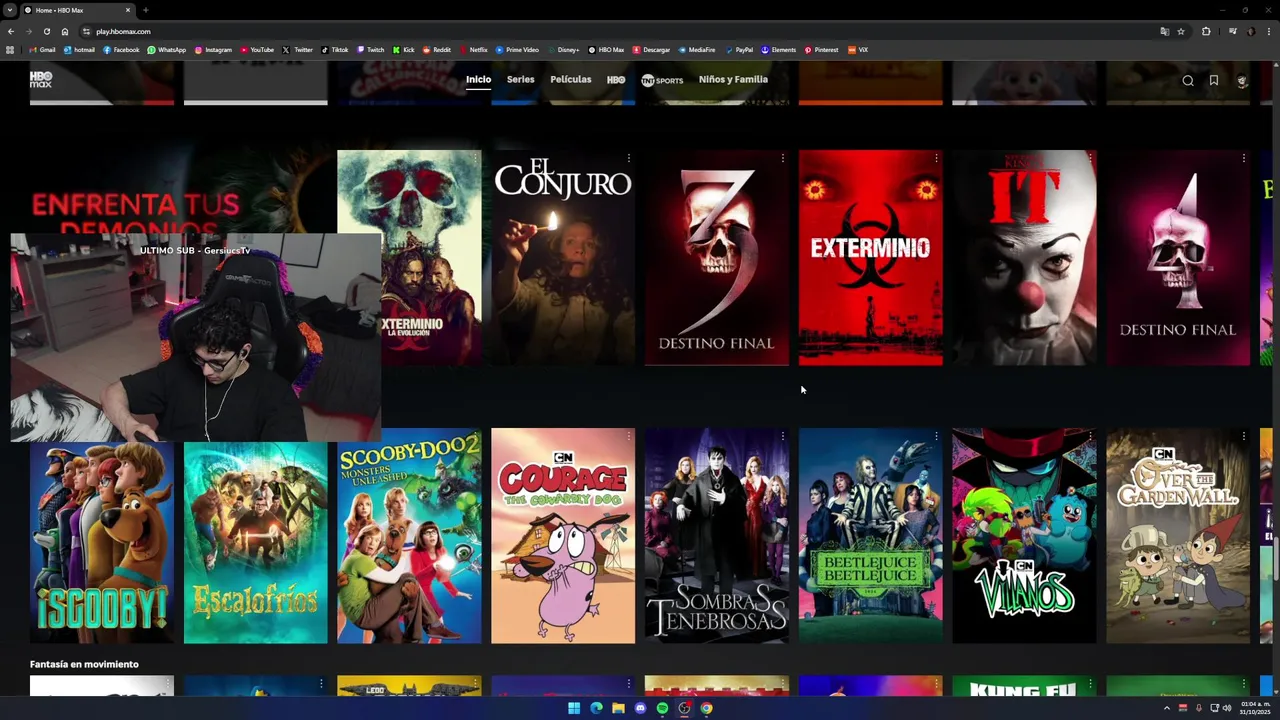Open Beetlejuice Beetlejuice poster
Screen dimensions: 1280x720
[870, 536]
